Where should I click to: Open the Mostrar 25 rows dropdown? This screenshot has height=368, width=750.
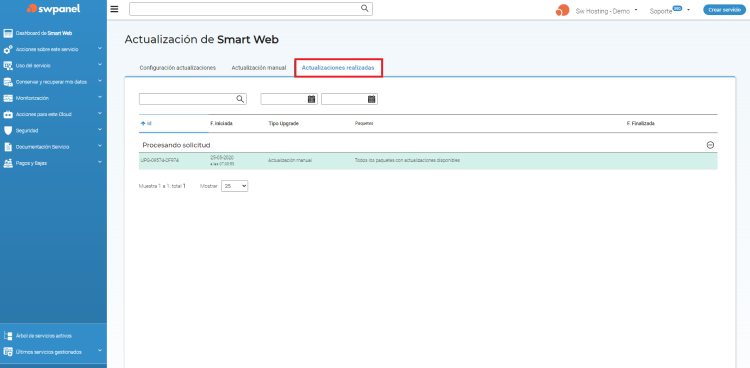234,186
